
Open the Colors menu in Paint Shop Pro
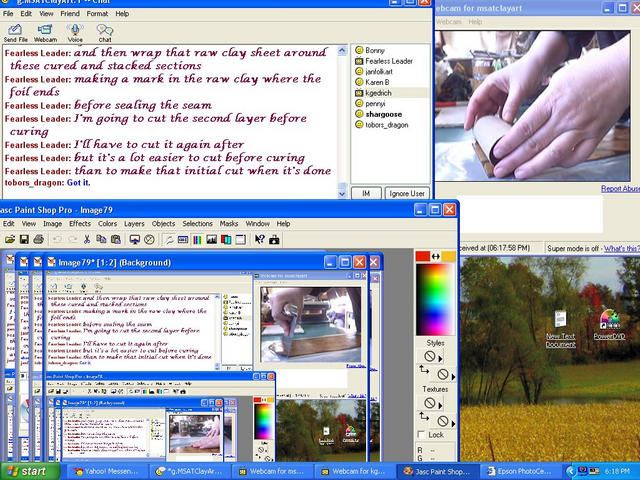(x=107, y=224)
